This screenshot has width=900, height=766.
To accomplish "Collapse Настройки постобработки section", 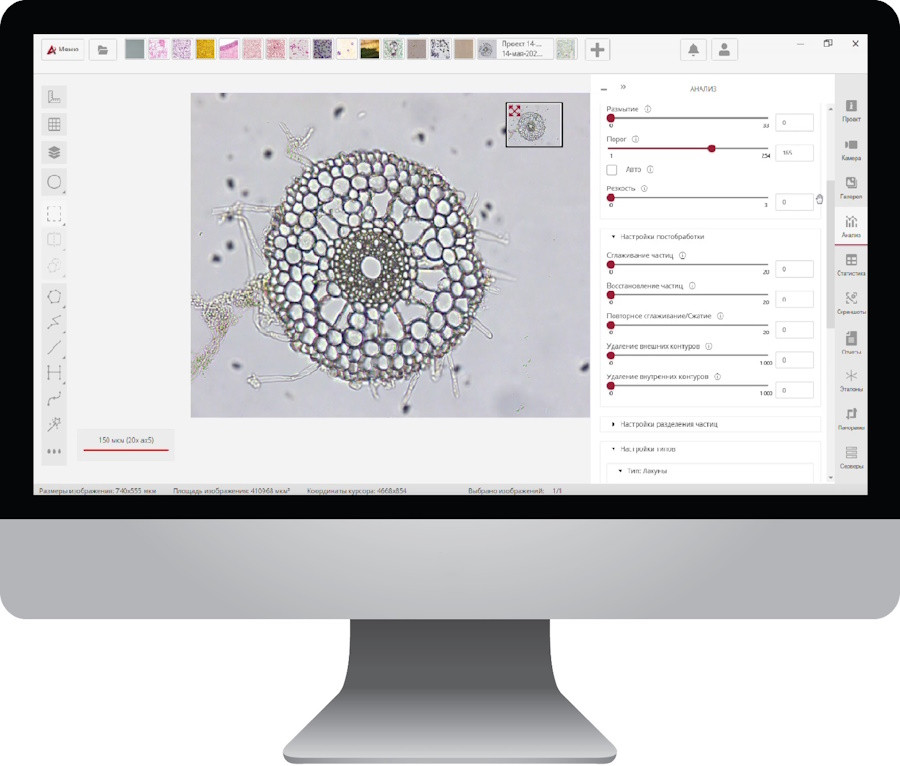I will (614, 236).
